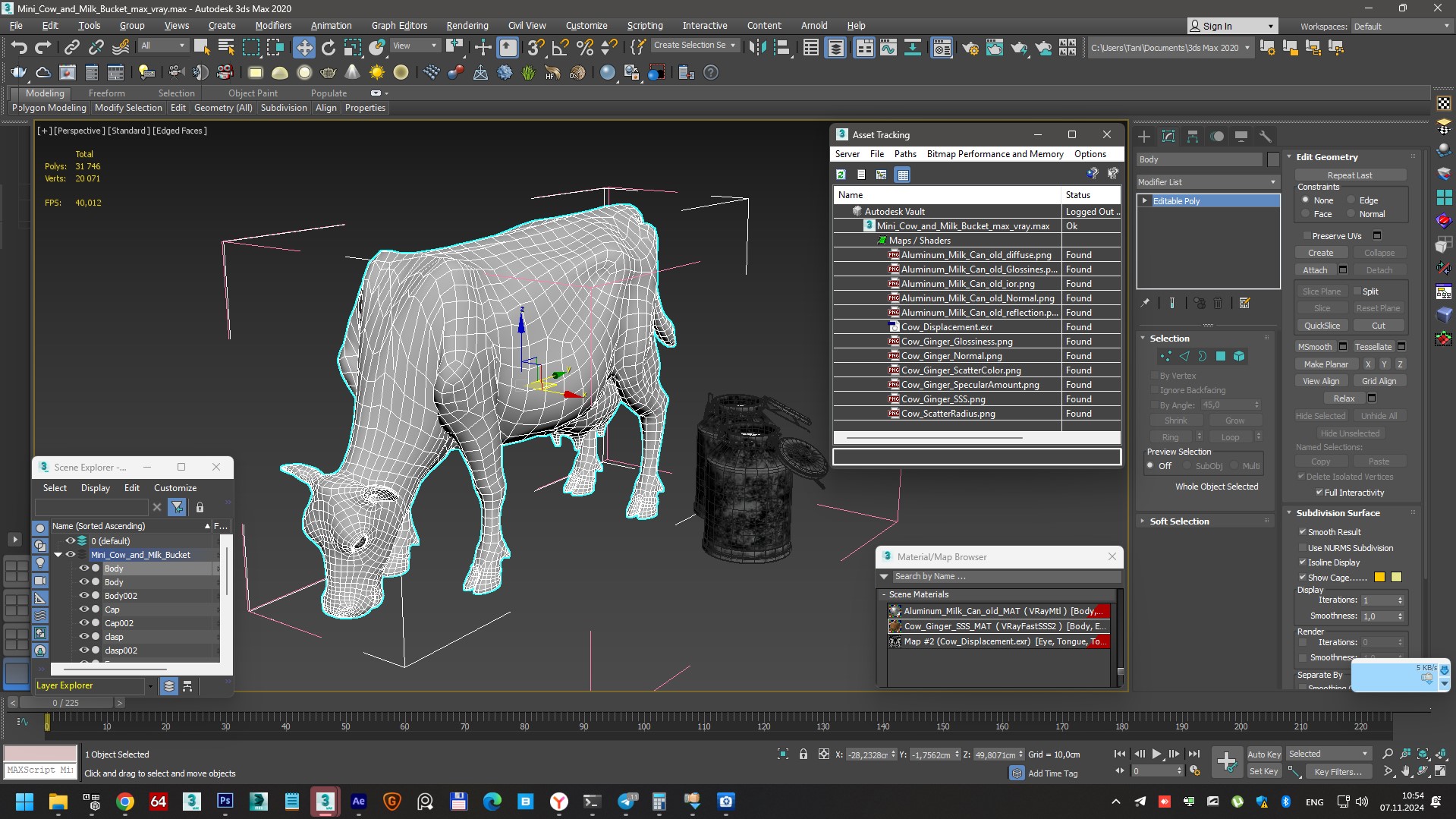Click the Mirror tool icon

coord(757,48)
